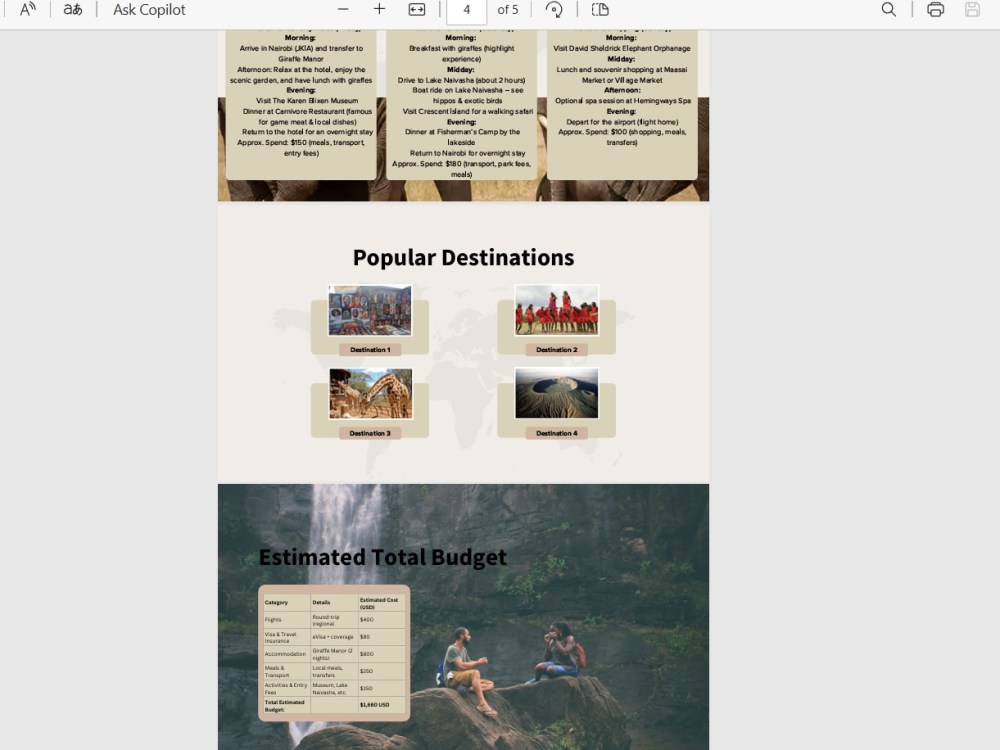Click 'Visit David Sheldrick Elephant Orphanage' line
1000x750 pixels.
[x=622, y=48]
